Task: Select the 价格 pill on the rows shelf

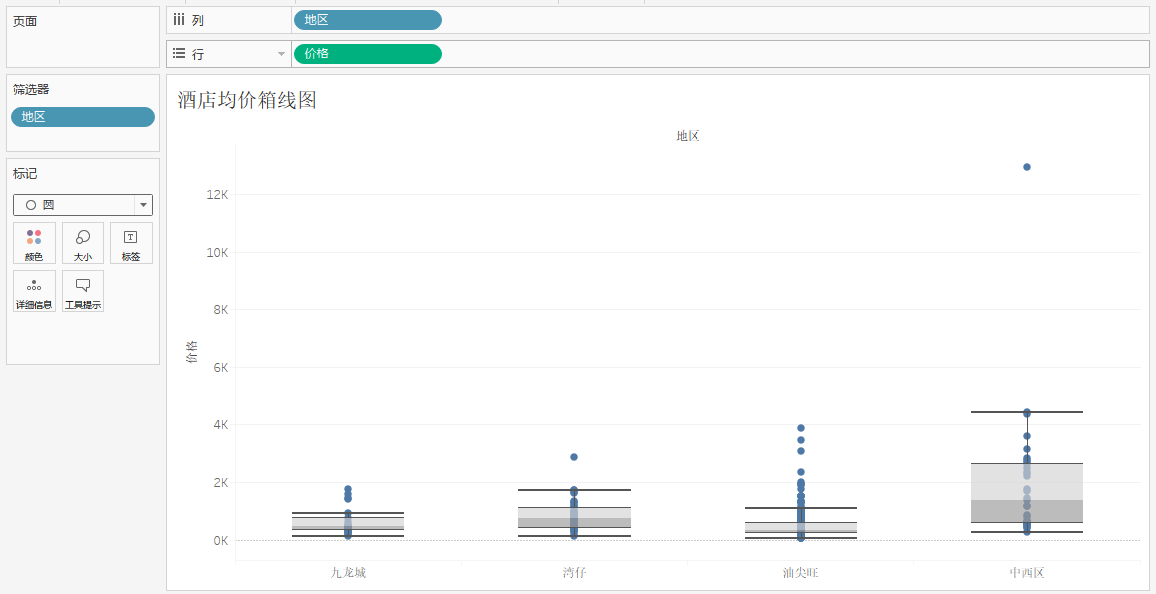Action: tap(368, 54)
